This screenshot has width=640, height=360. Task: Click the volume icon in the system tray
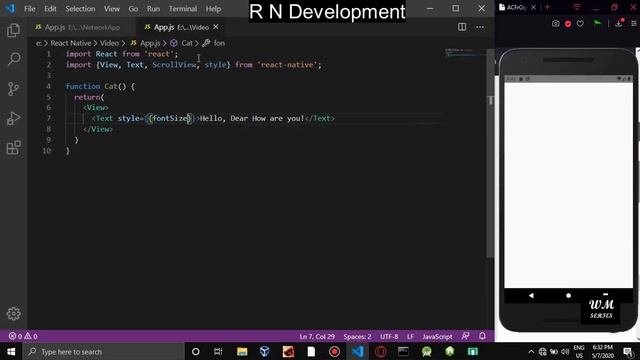tap(565, 351)
